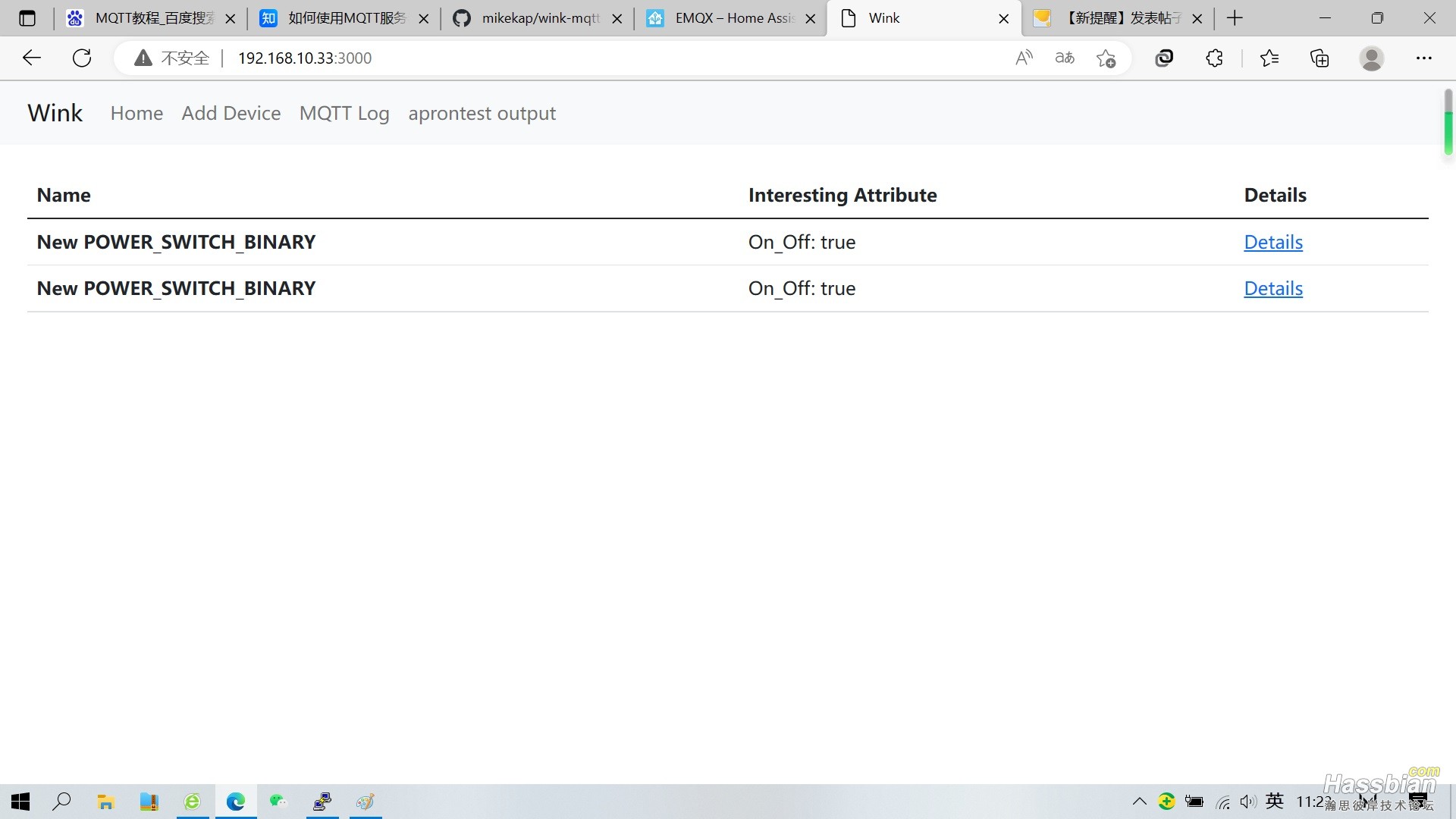Screen dimensions: 1456x819
Task: Click the browser settings menu icon
Action: [x=1426, y=58]
